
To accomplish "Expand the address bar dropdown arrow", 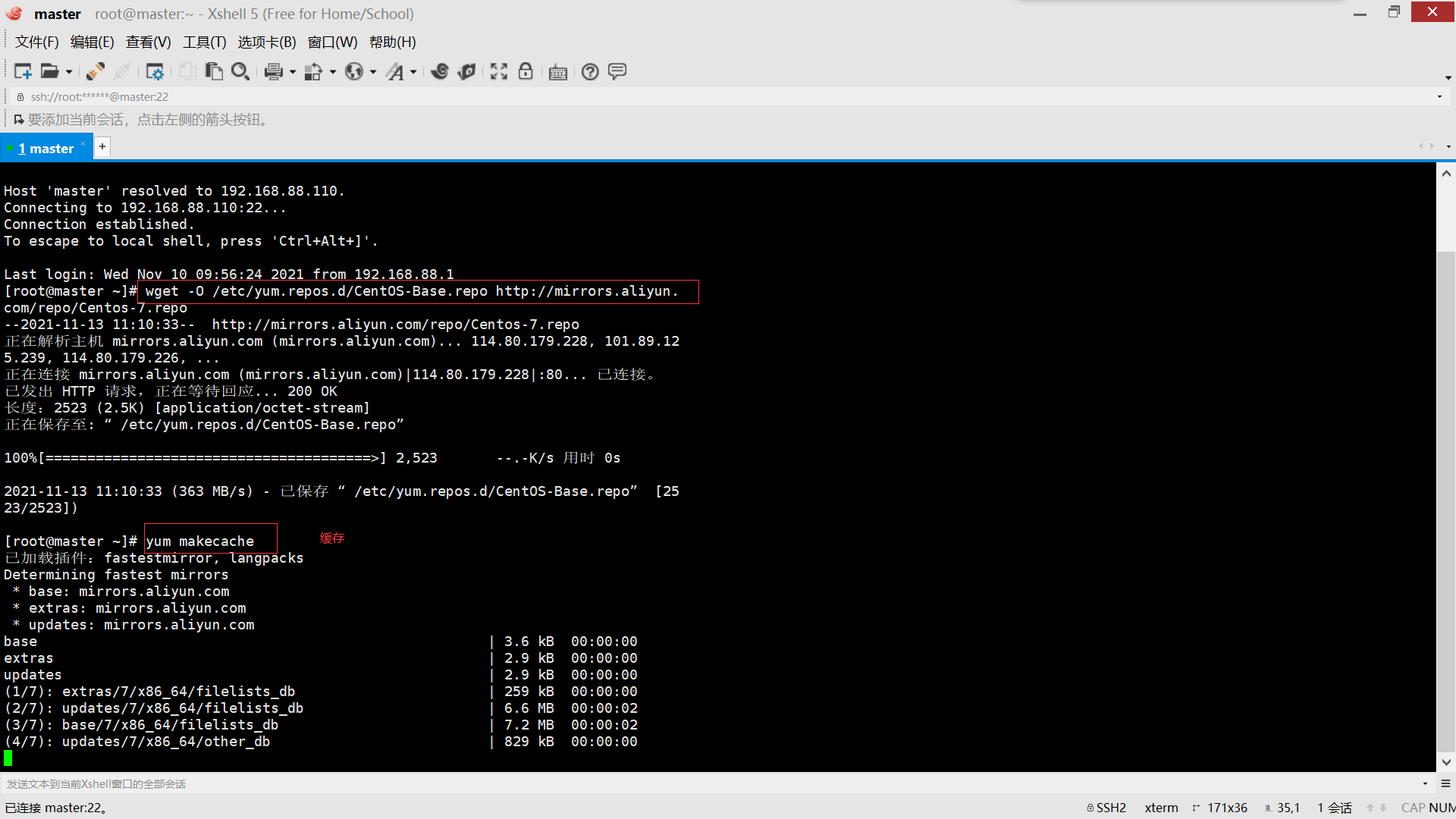I will 1439,96.
